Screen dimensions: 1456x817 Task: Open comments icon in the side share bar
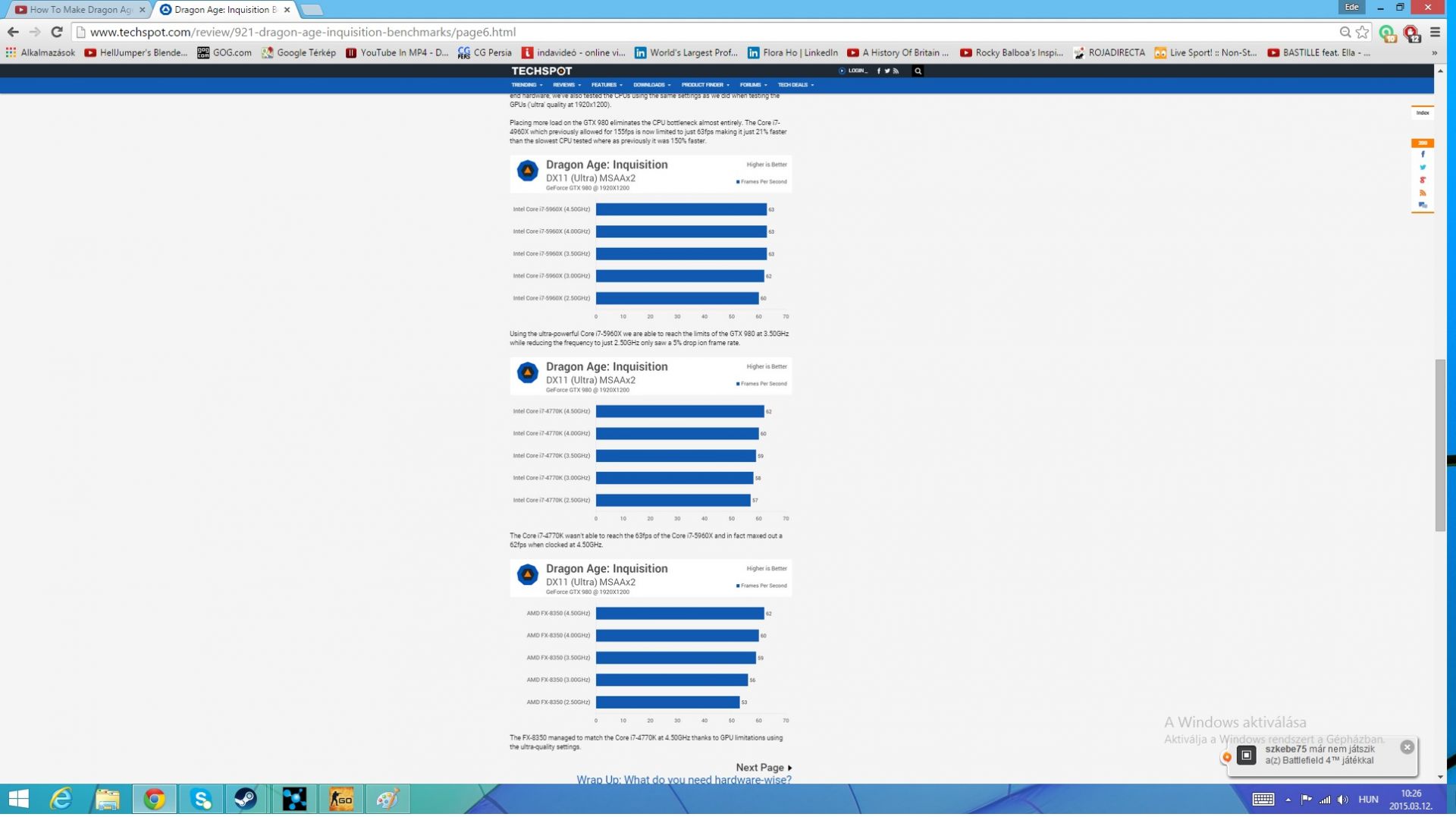[1423, 206]
